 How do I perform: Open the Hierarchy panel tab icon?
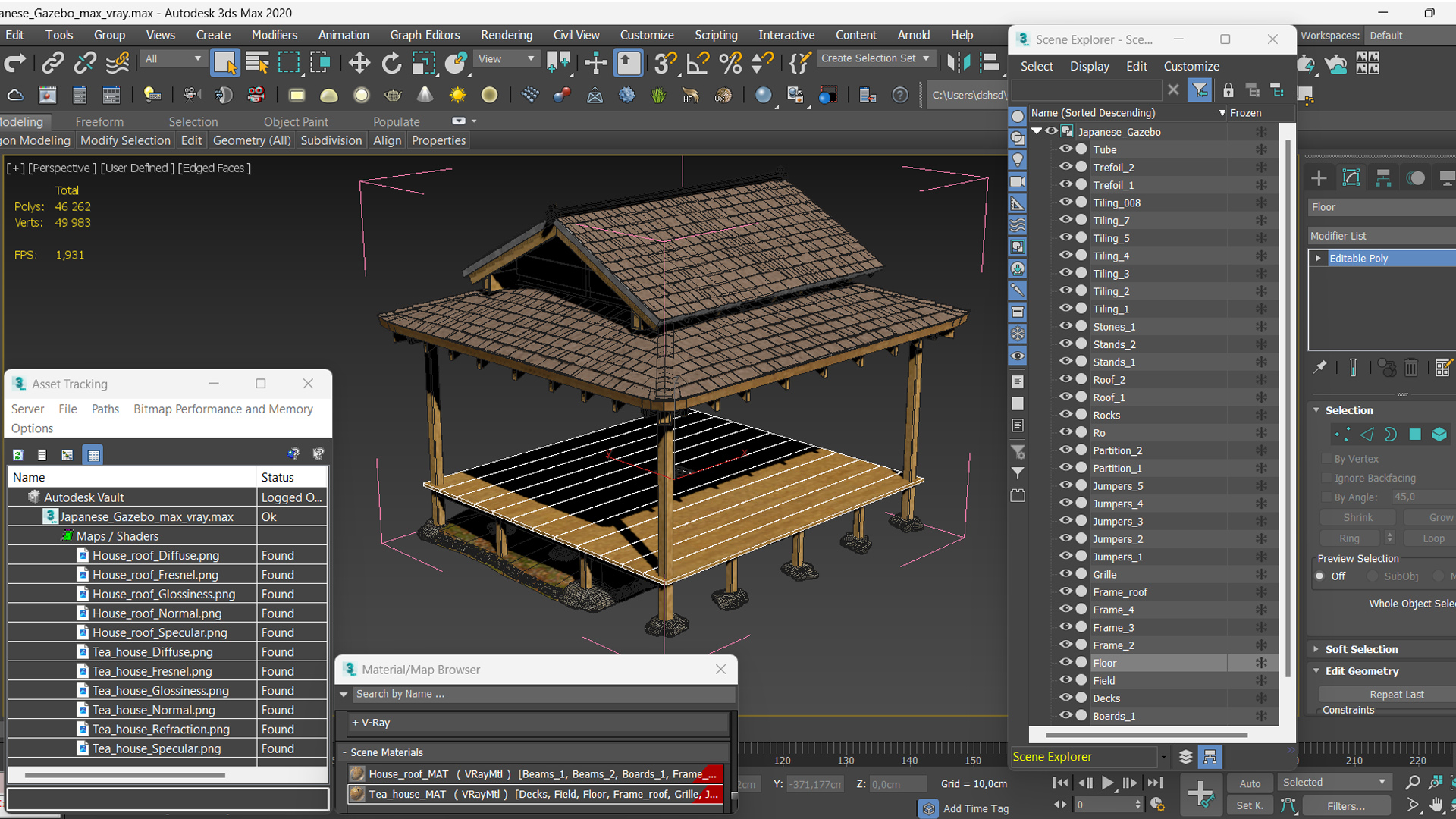click(1383, 178)
